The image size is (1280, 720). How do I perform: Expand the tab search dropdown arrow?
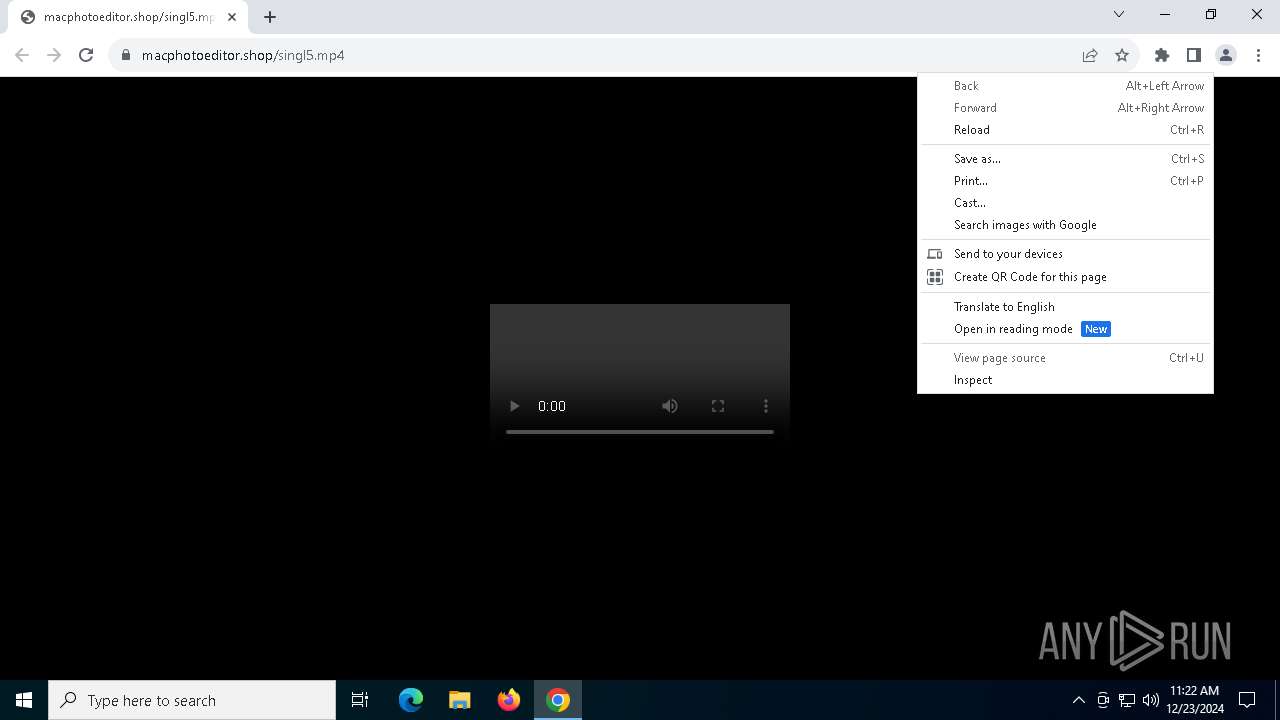pos(1119,14)
